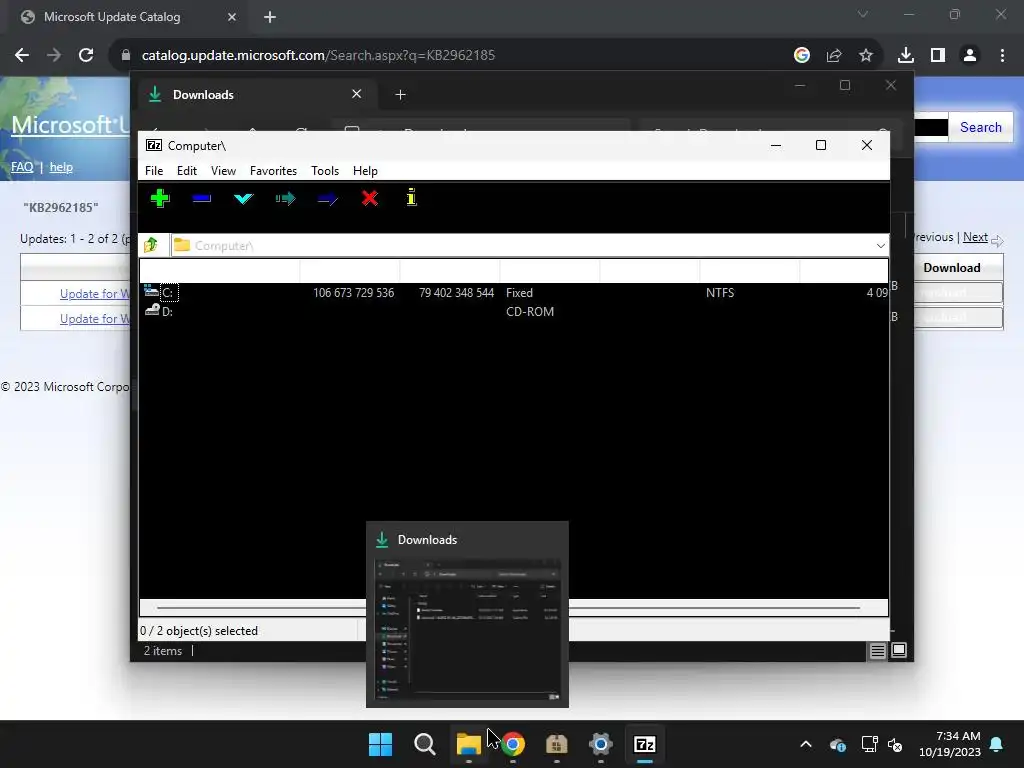Click the File Explorer taskbar icon
1024x768 pixels.
pyautogui.click(x=468, y=744)
